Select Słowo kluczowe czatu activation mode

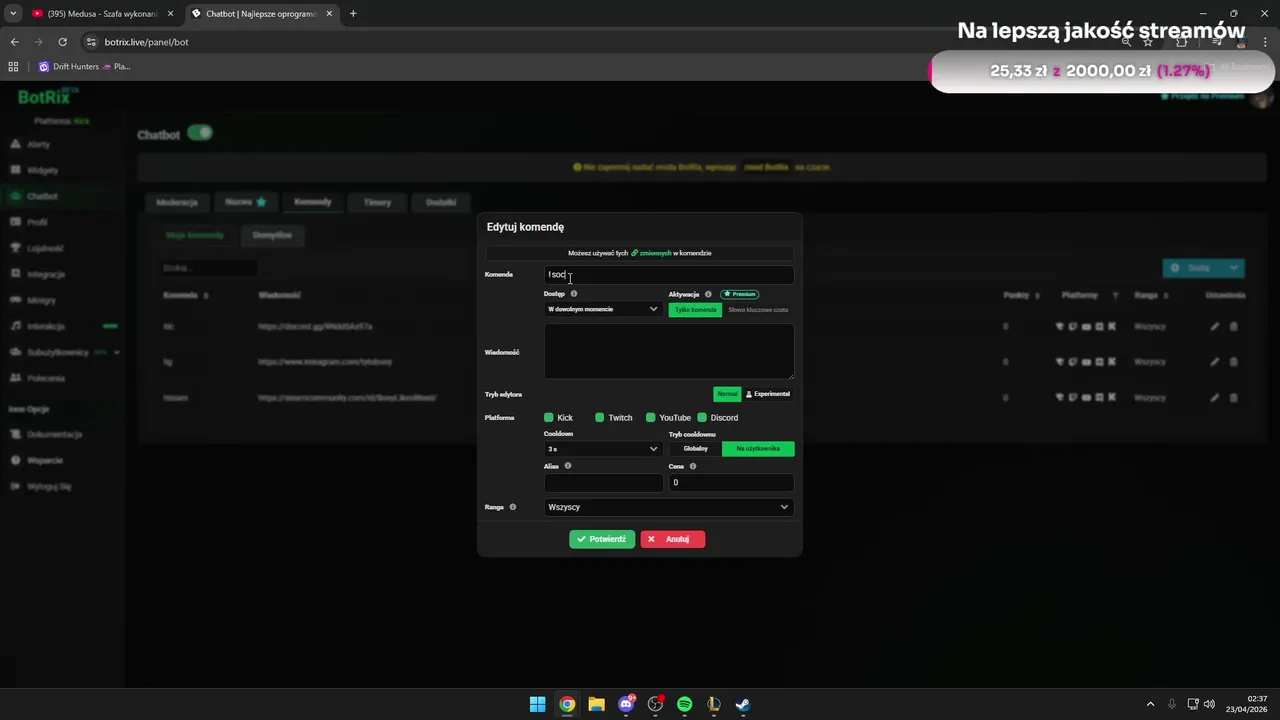(758, 310)
